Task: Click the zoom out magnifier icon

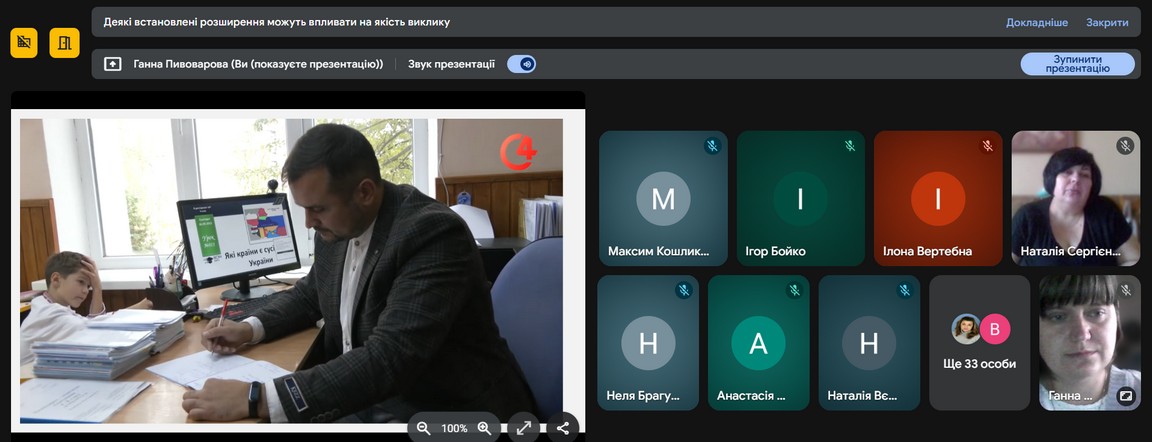Action: point(423,428)
